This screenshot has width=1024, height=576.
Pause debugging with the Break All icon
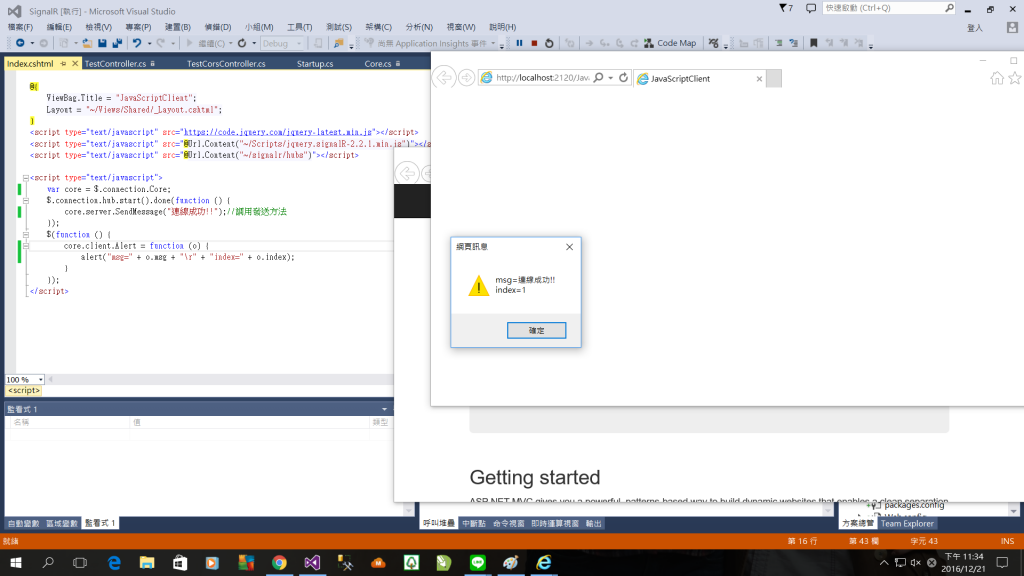coord(519,43)
